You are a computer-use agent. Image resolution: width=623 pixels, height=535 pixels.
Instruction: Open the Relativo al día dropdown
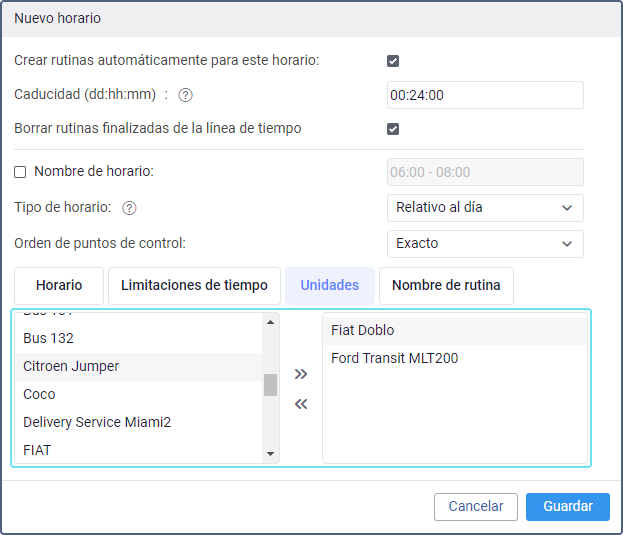[x=484, y=208]
